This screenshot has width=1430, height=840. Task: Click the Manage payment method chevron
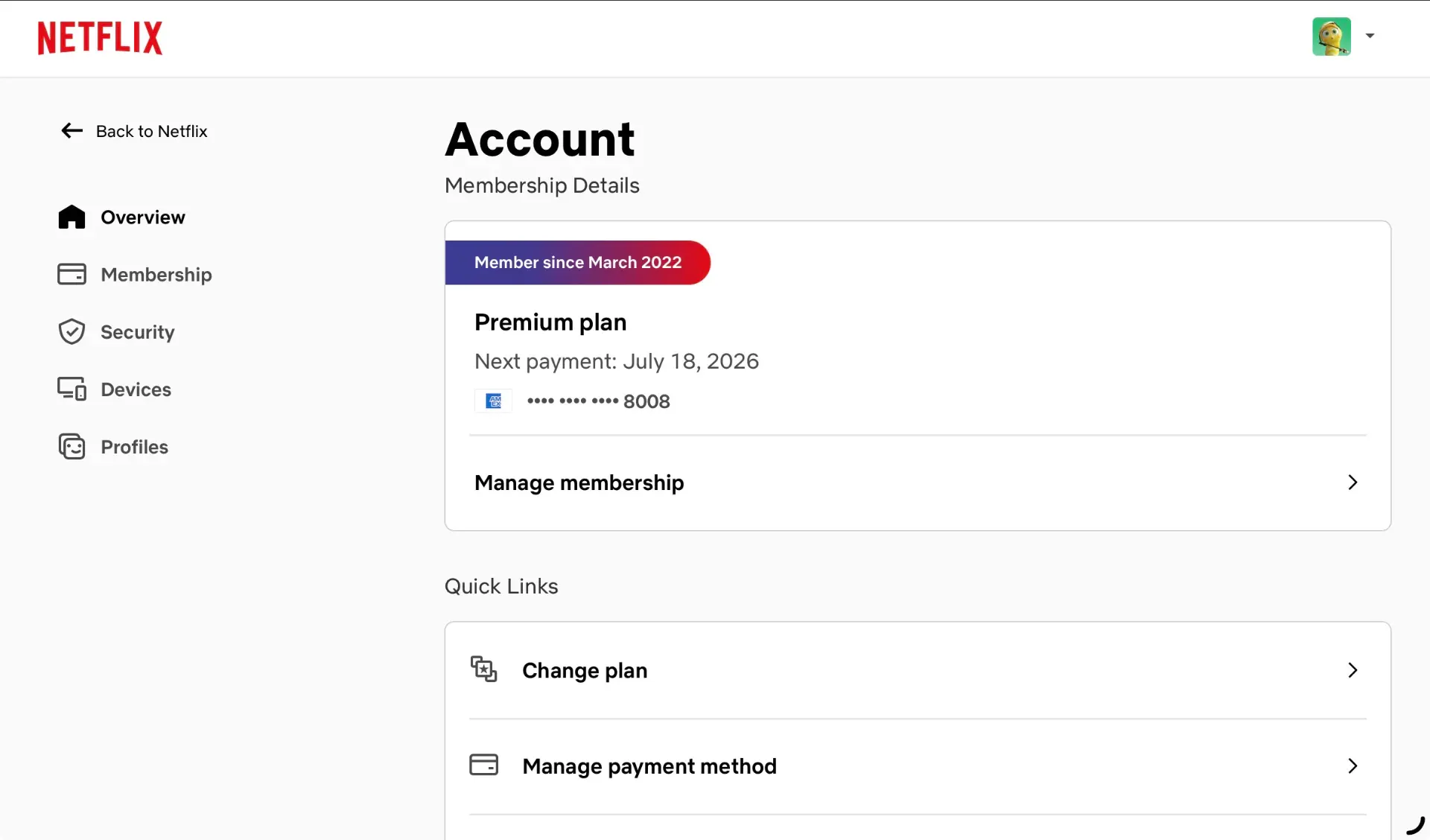pyautogui.click(x=1353, y=766)
